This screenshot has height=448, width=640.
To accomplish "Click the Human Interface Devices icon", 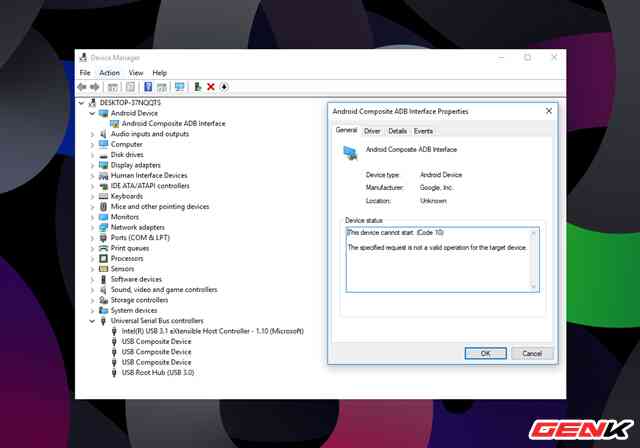I will pyautogui.click(x=104, y=176).
